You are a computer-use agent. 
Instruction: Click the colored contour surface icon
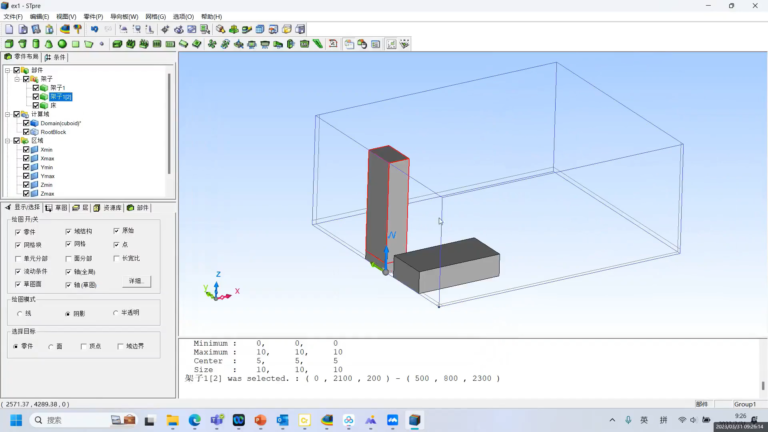pos(65,29)
